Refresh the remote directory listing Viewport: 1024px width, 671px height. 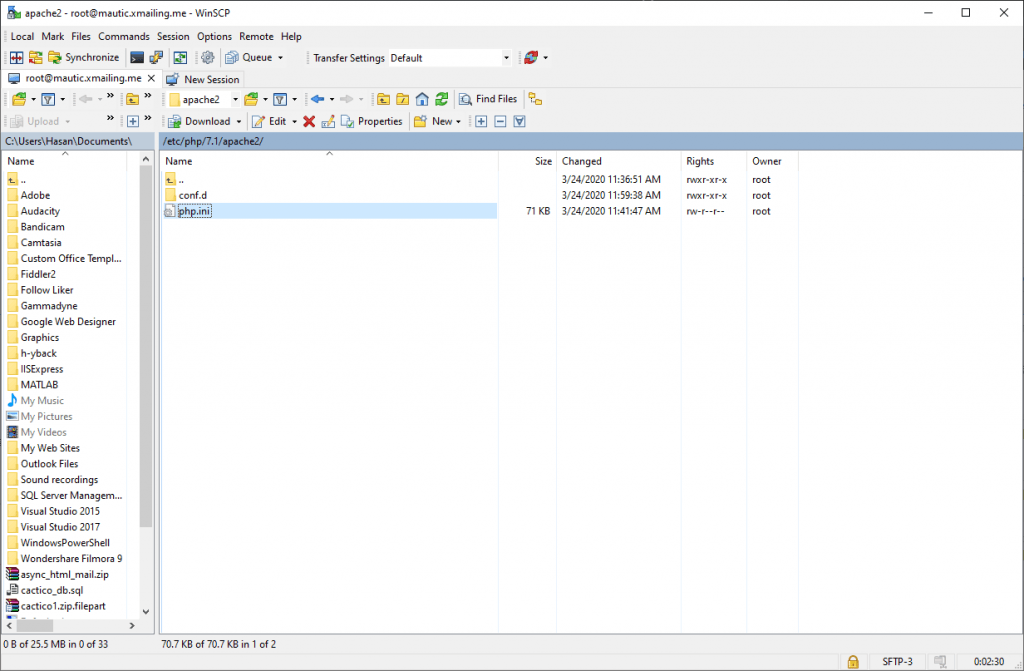pyautogui.click(x=443, y=98)
